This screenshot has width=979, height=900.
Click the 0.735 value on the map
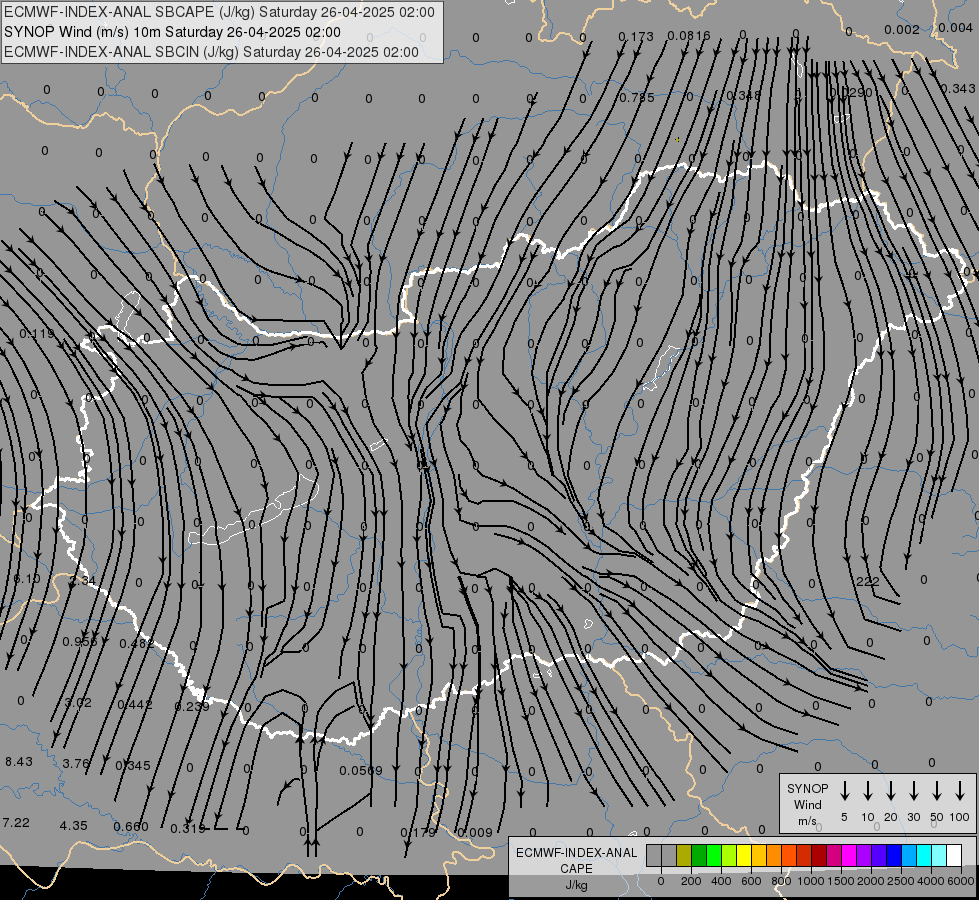pos(637,98)
